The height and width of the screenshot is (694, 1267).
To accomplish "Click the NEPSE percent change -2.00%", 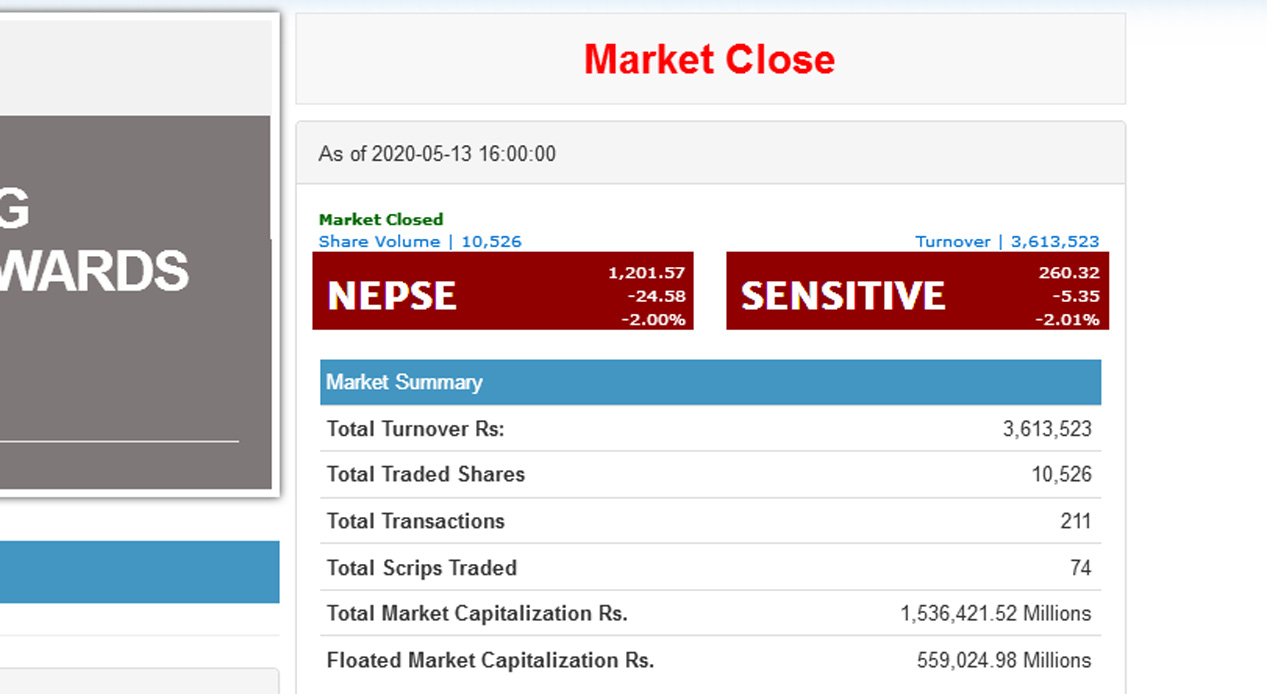I will point(657,320).
